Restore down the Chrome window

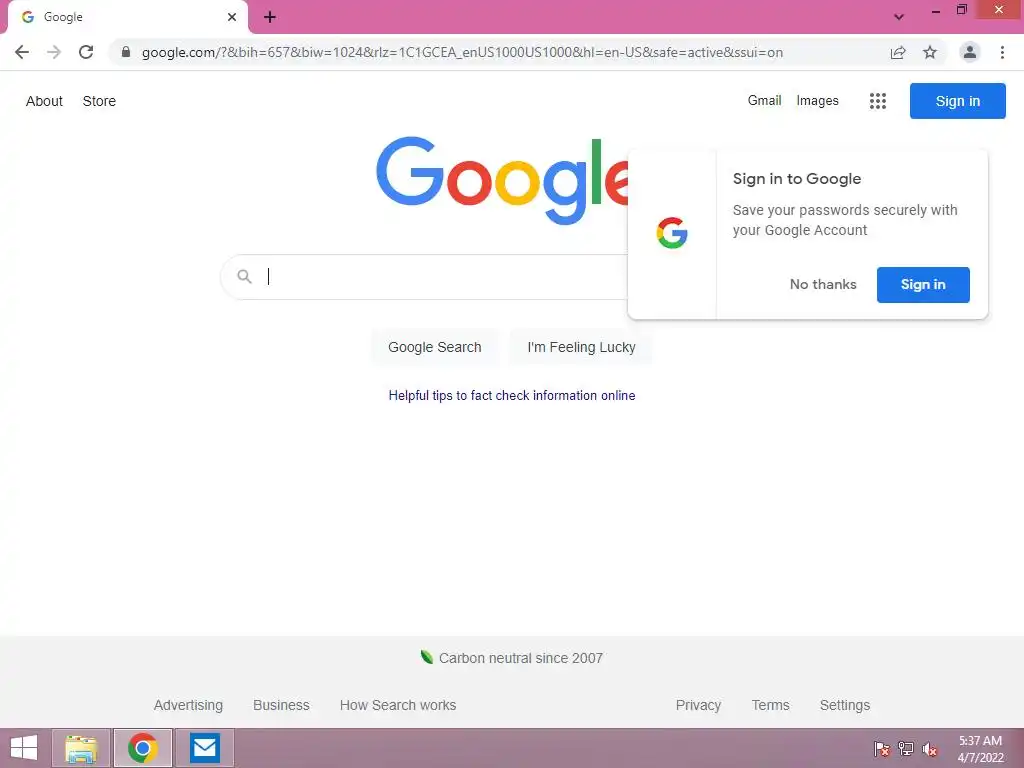pos(961,10)
